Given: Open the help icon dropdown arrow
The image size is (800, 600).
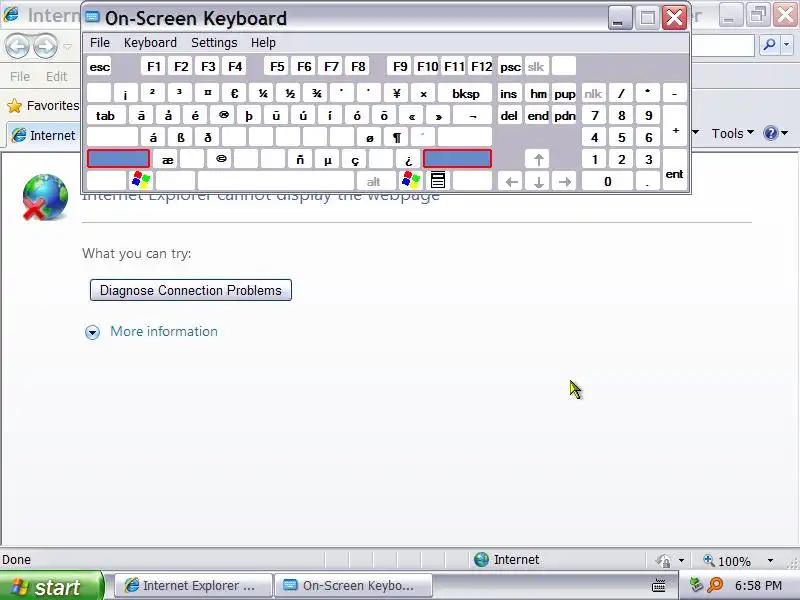Looking at the screenshot, I should pyautogui.click(x=784, y=133).
